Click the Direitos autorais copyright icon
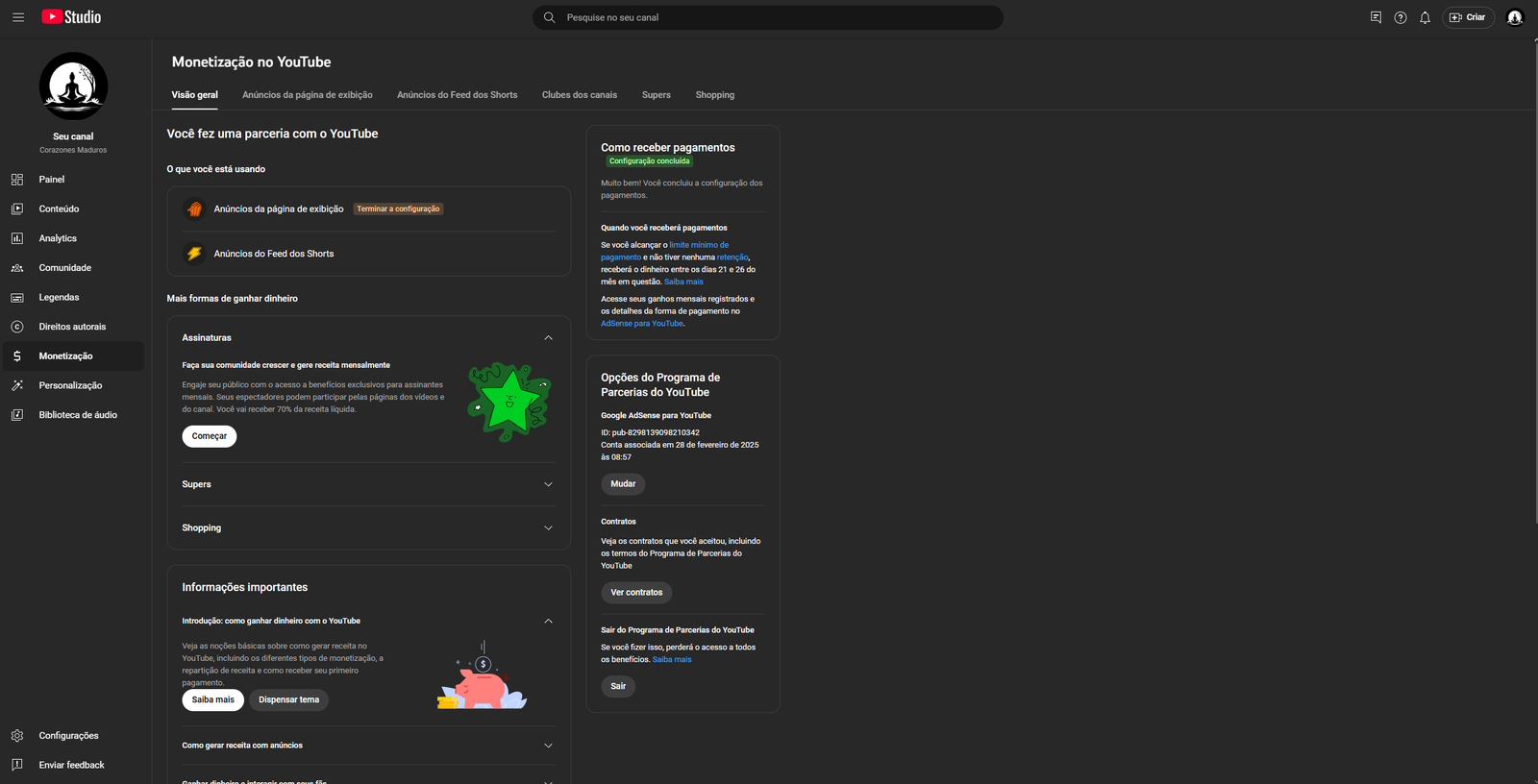The height and width of the screenshot is (784, 1538). 17,327
